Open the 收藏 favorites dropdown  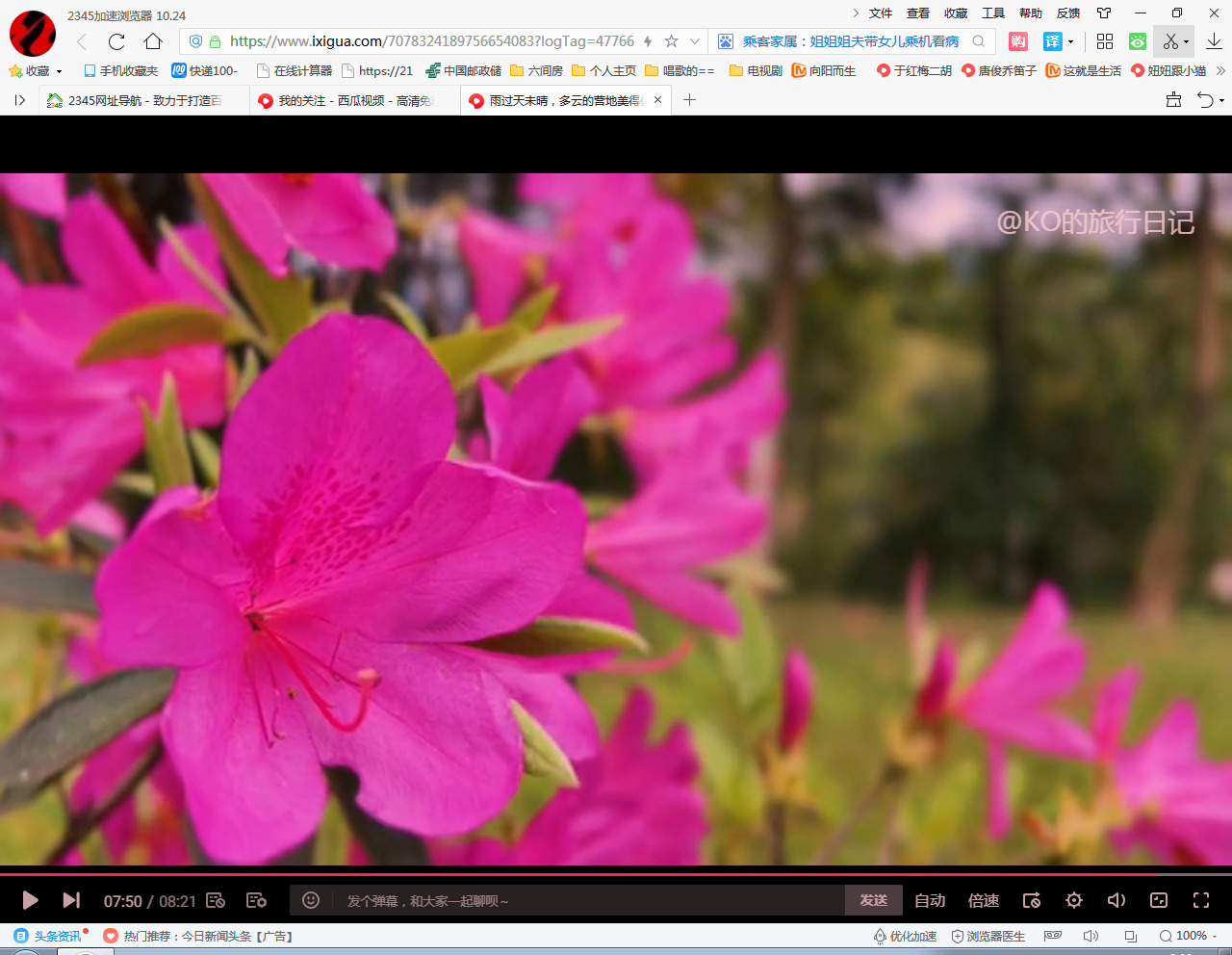click(36, 70)
